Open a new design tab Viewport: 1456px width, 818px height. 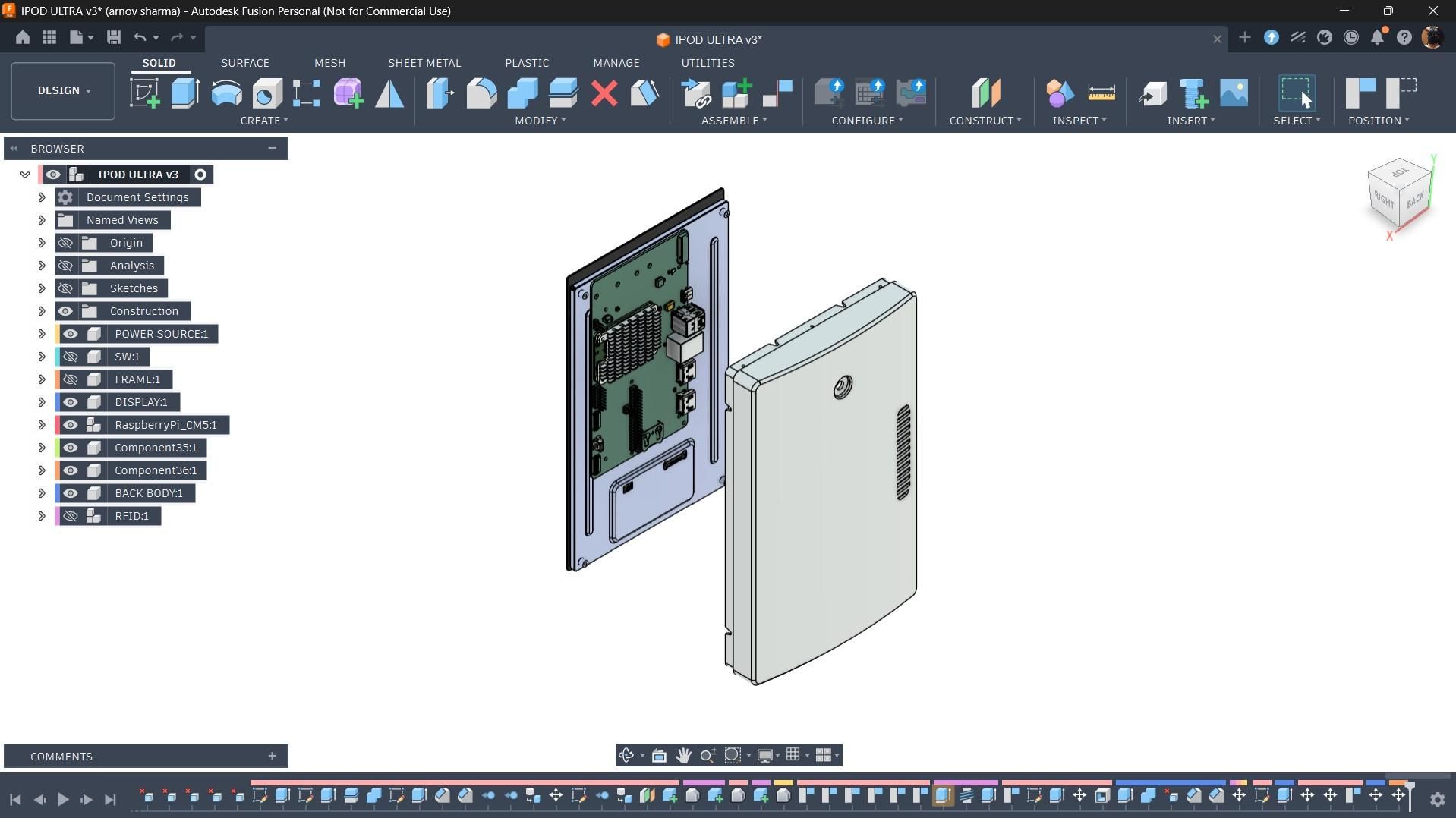[1244, 37]
